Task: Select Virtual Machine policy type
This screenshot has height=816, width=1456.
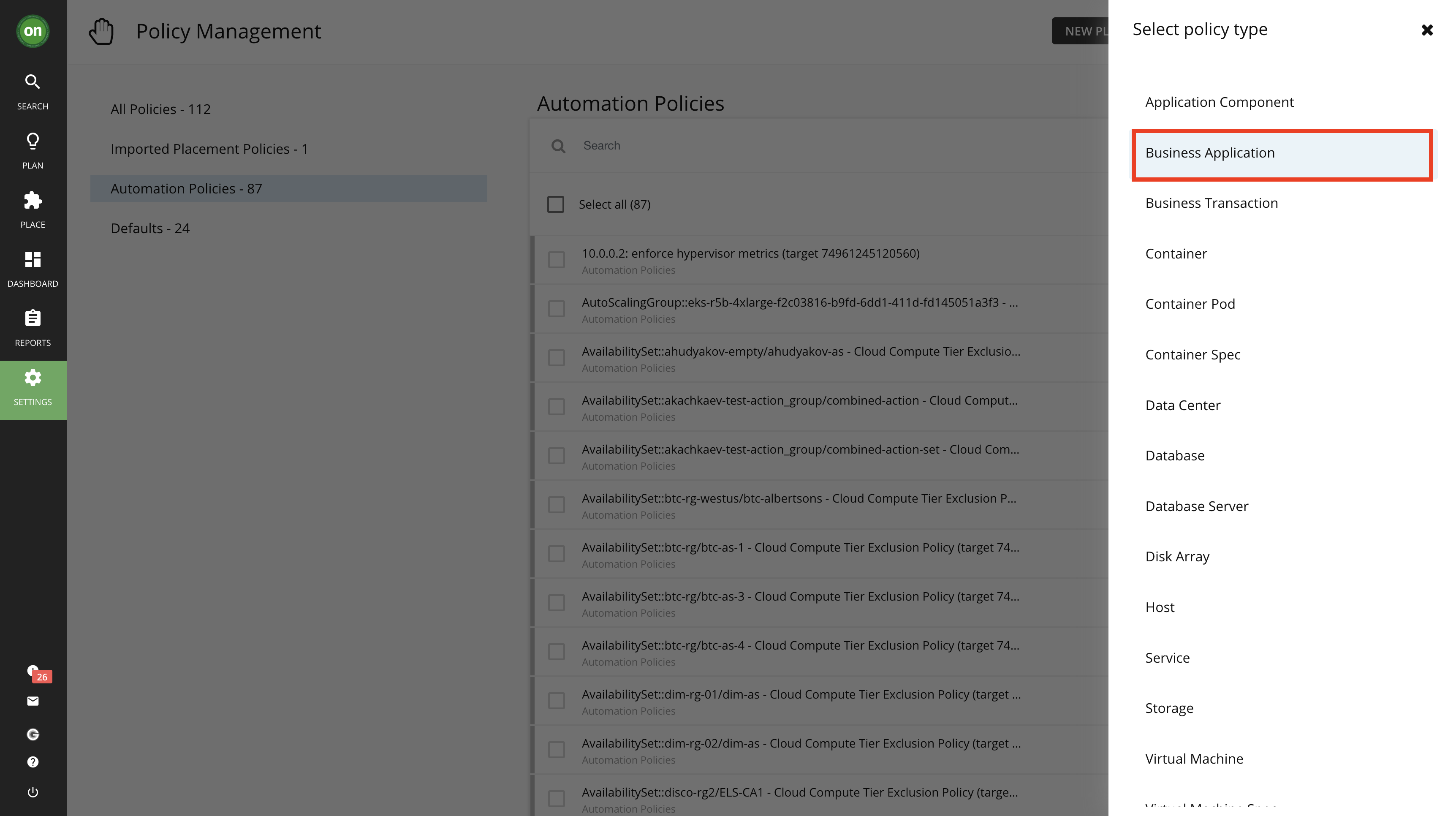Action: (1194, 759)
